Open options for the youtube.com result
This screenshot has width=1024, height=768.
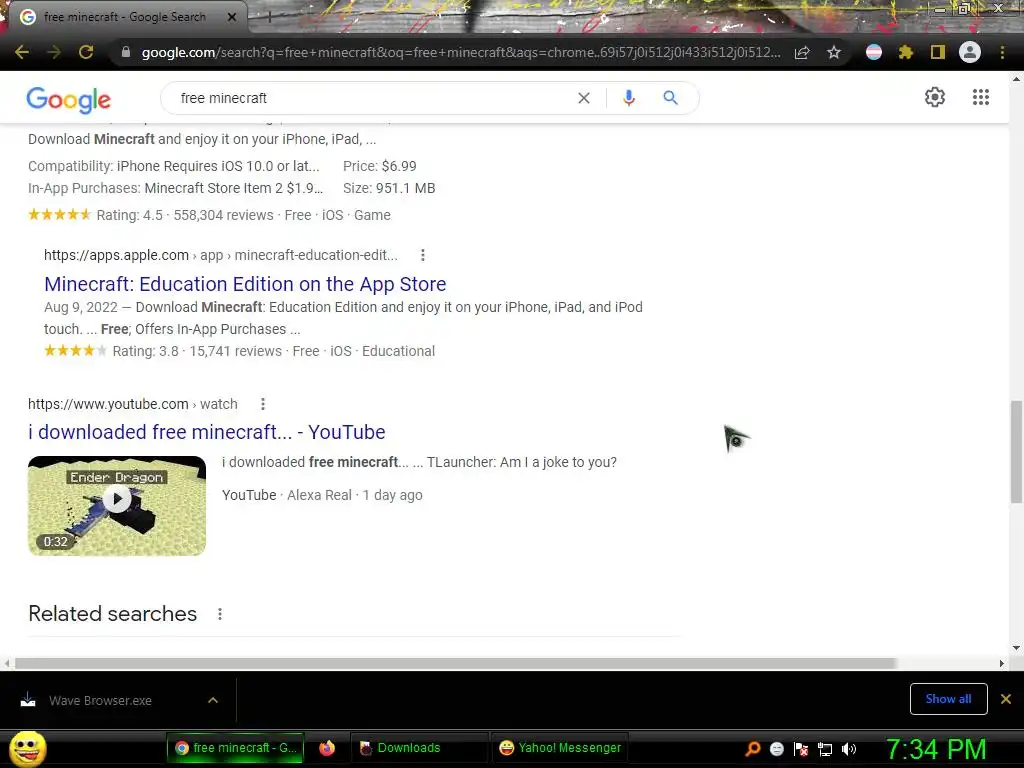tap(263, 404)
